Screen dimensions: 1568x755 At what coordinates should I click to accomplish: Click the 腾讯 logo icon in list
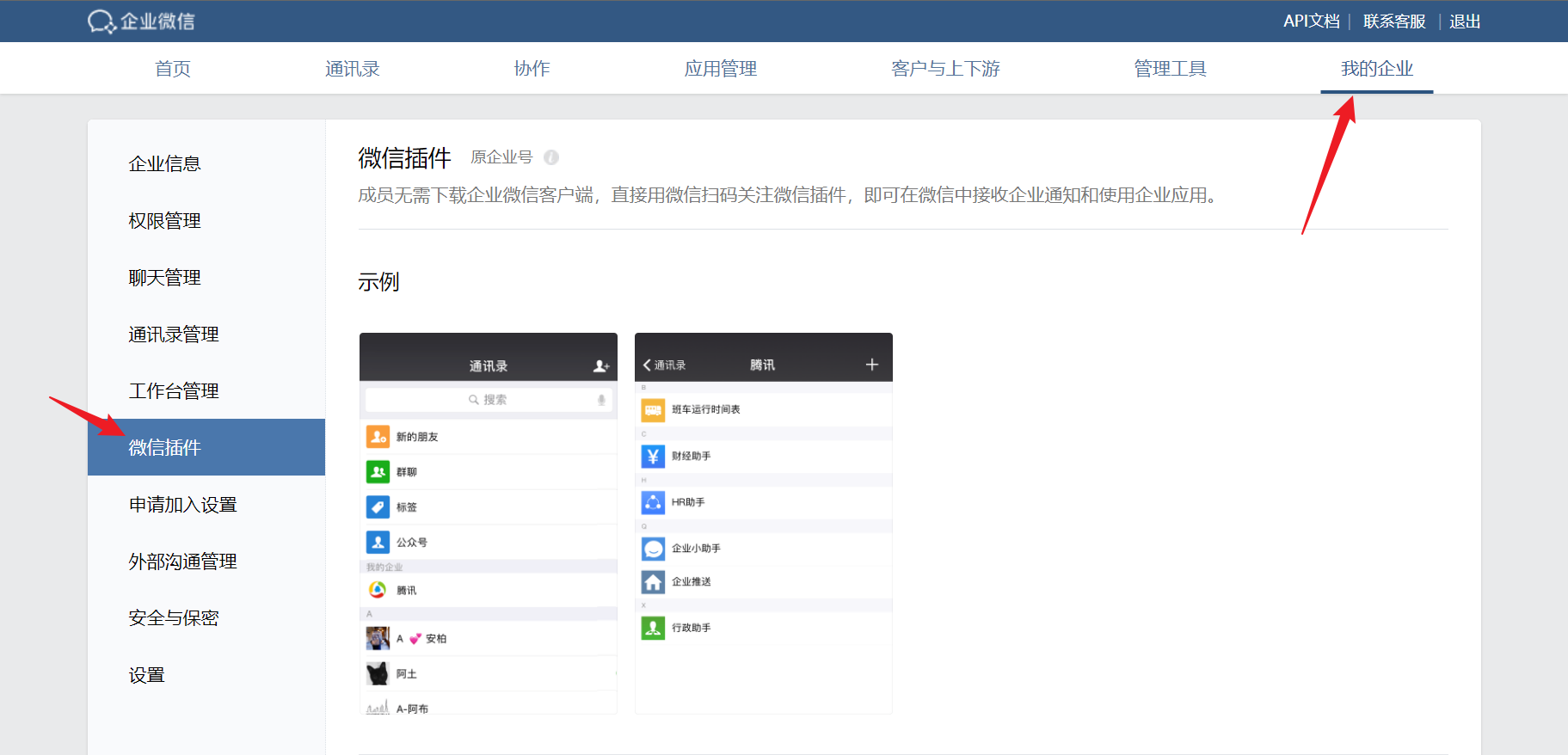pos(378,590)
